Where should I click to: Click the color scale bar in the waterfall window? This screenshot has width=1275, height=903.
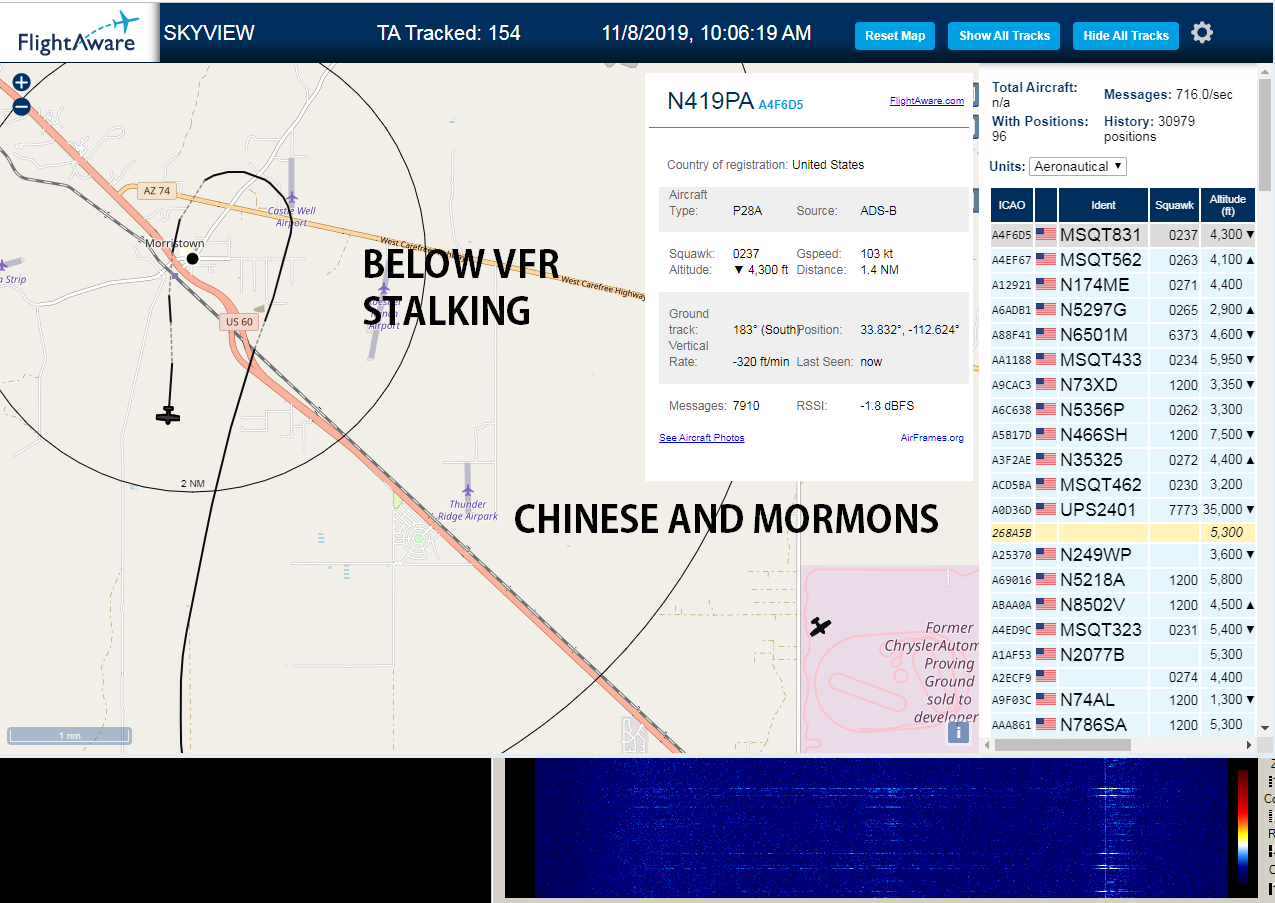tap(1243, 826)
